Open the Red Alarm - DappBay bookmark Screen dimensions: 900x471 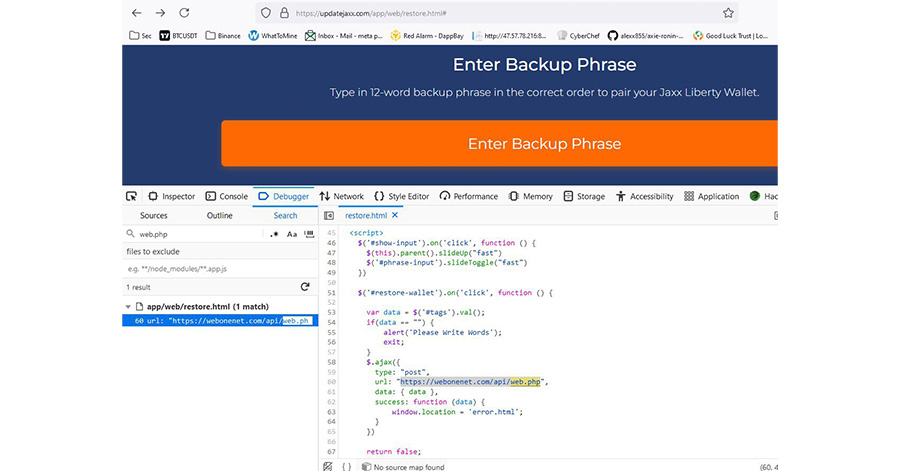pyautogui.click(x=427, y=36)
